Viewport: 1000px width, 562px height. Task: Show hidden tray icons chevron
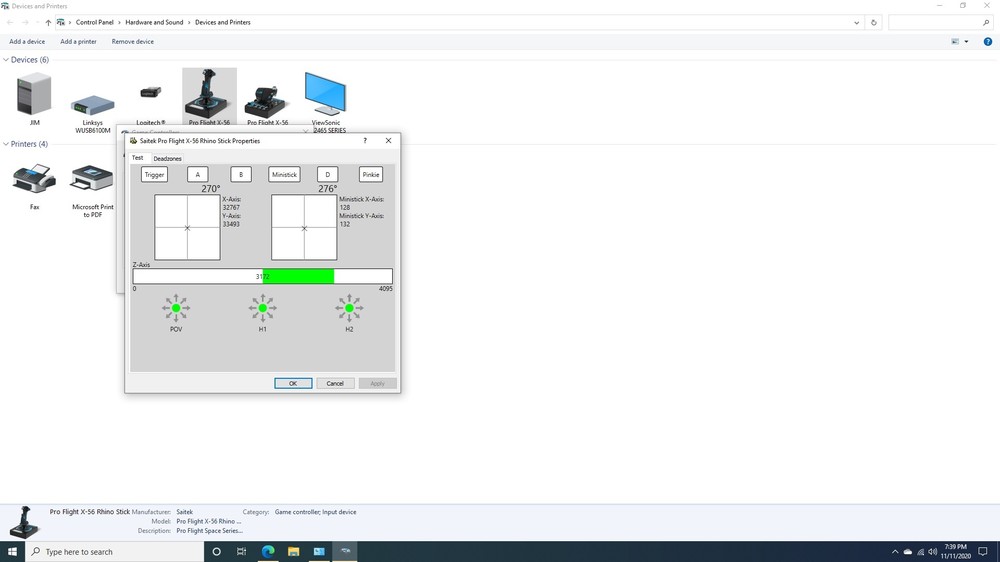click(x=895, y=552)
